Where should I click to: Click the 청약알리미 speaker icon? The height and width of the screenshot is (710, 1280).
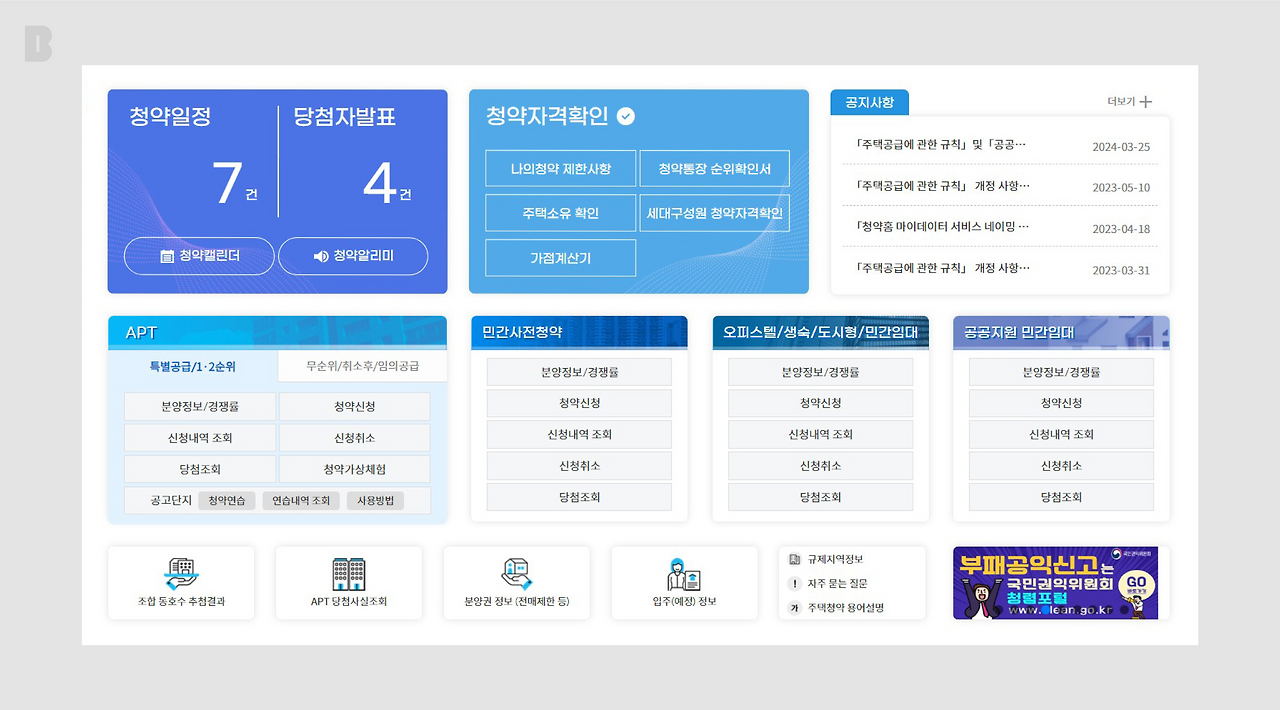click(321, 256)
